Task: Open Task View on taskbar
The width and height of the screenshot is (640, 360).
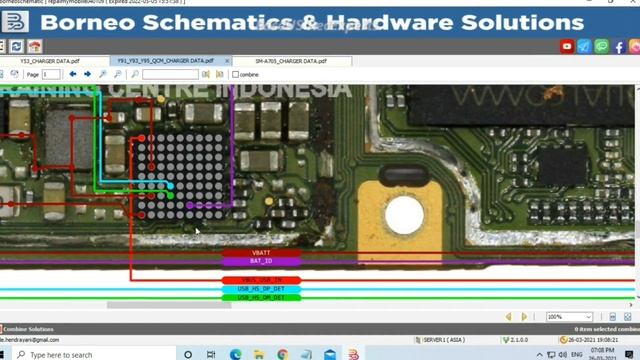Action: tap(211, 355)
